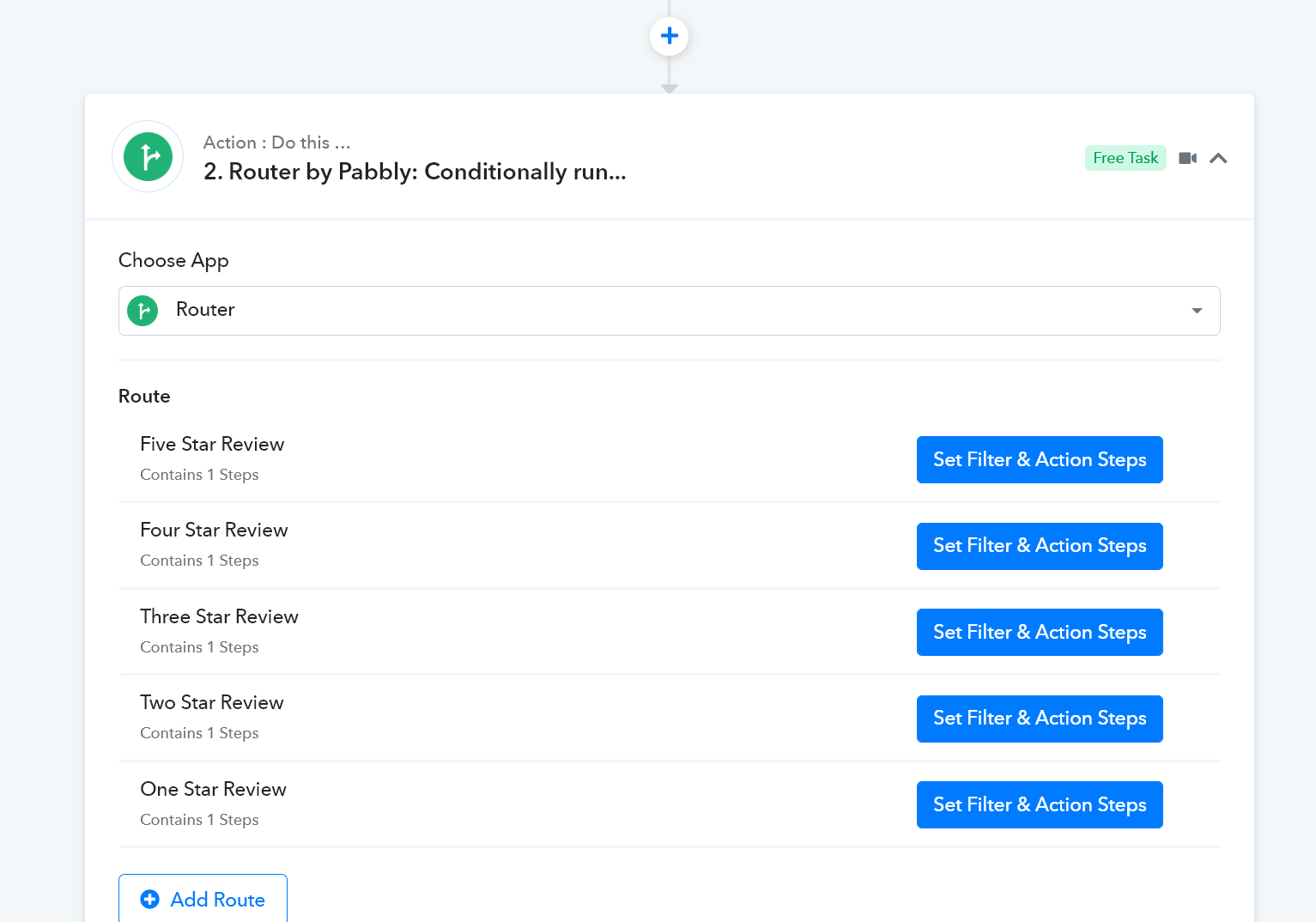Set Filter & Action Steps for Five Star Review
The height and width of the screenshot is (922, 1316).
(1040, 460)
